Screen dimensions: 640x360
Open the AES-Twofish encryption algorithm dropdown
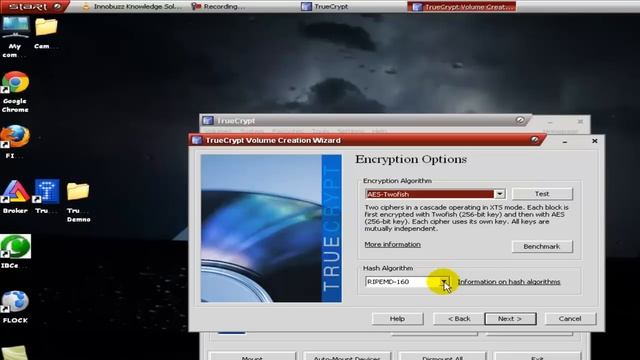point(499,194)
